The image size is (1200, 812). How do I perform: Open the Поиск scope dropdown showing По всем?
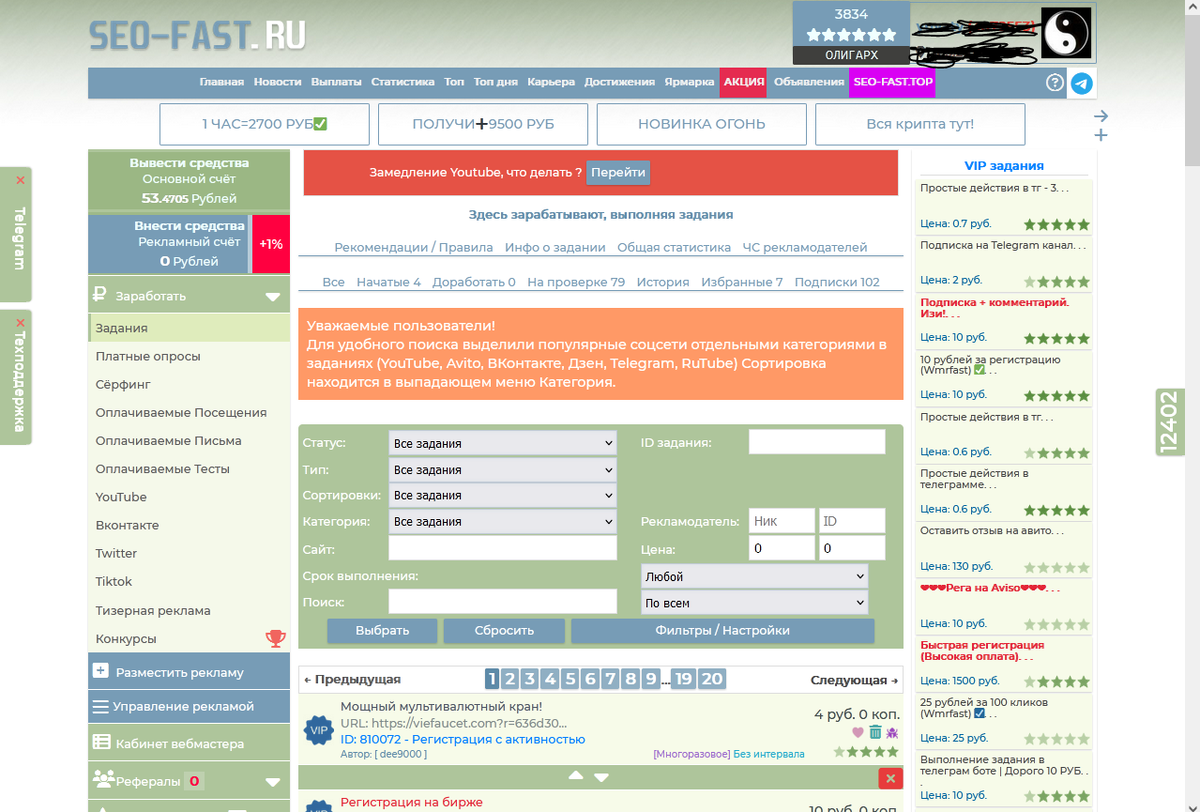(x=754, y=603)
